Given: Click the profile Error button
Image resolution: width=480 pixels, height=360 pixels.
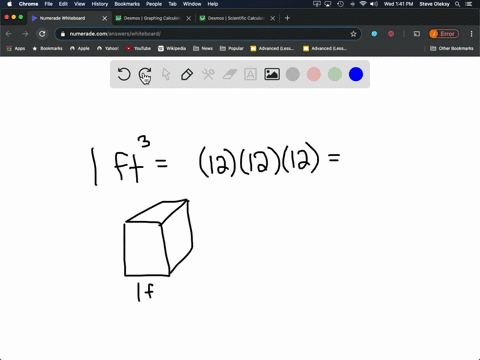Looking at the screenshot, I should coord(444,34).
